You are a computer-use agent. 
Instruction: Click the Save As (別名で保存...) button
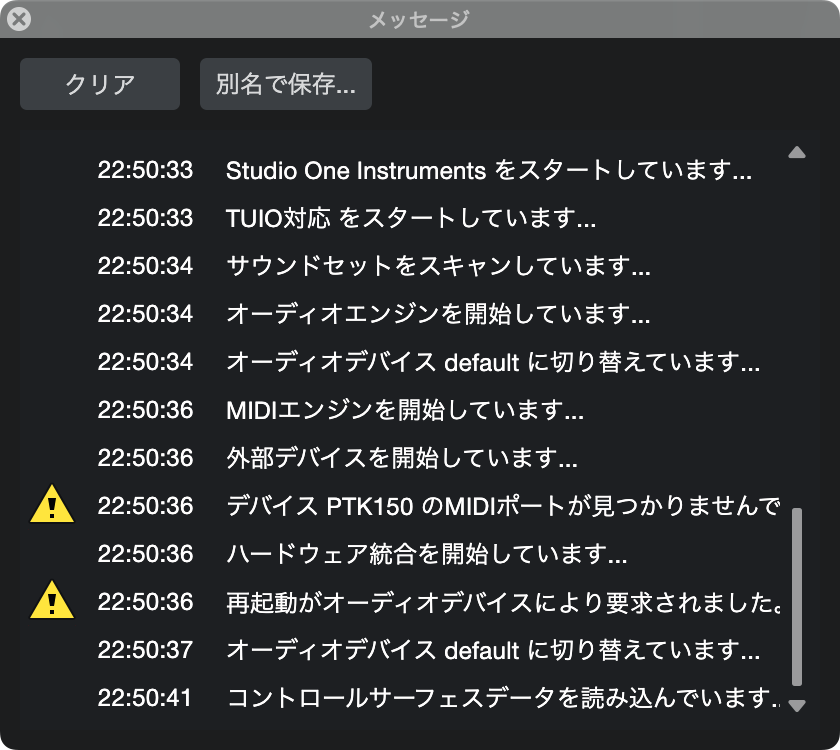coord(286,84)
